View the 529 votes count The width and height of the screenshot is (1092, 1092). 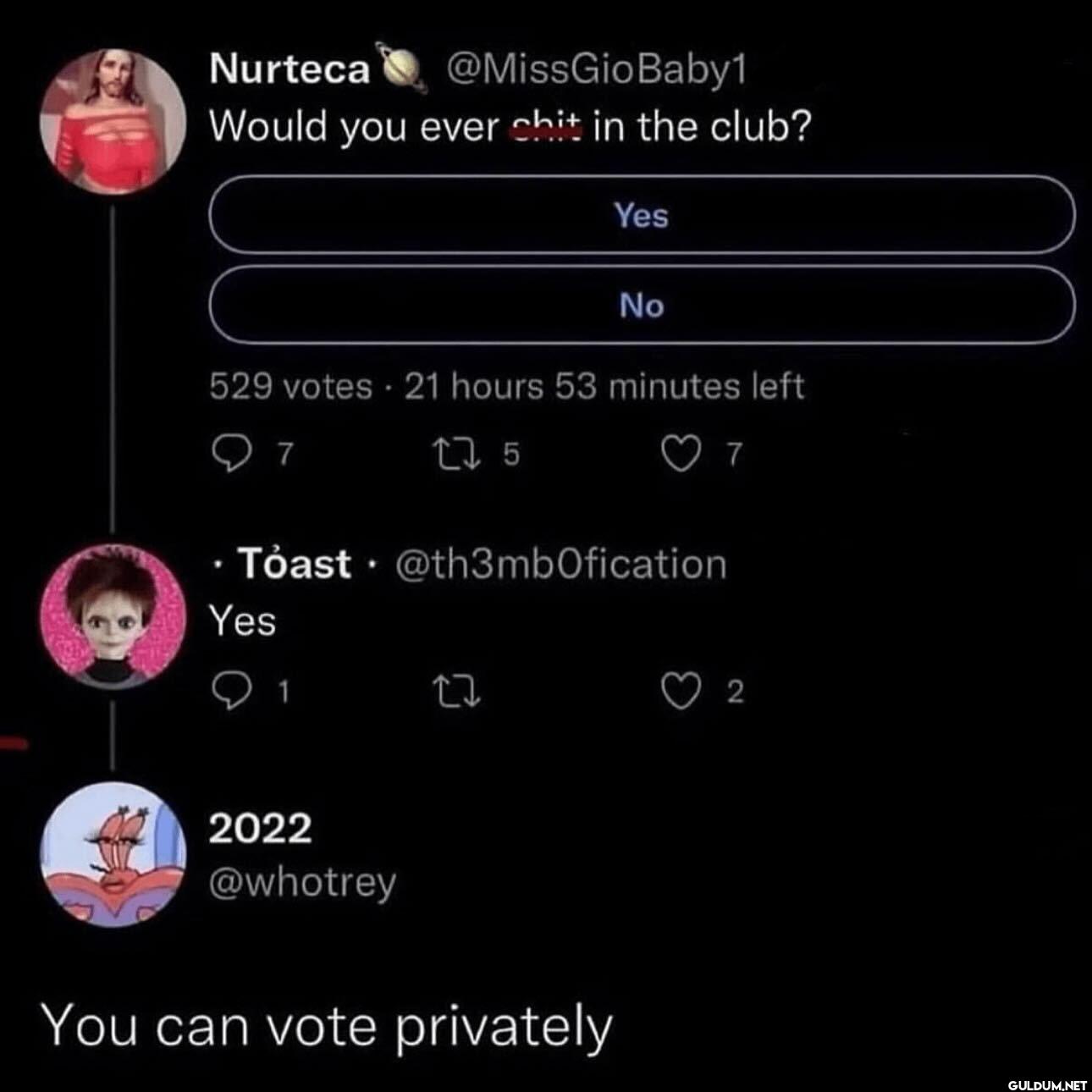click(x=290, y=387)
